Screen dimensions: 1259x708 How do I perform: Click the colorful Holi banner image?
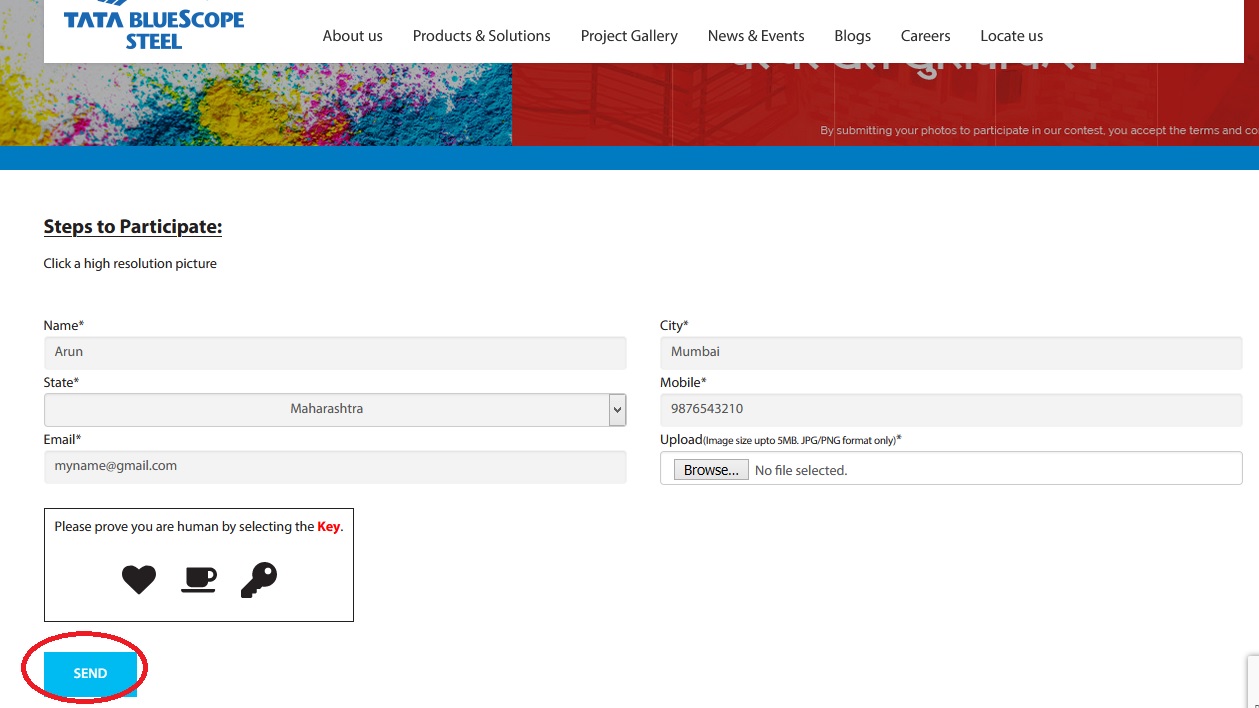[x=255, y=105]
